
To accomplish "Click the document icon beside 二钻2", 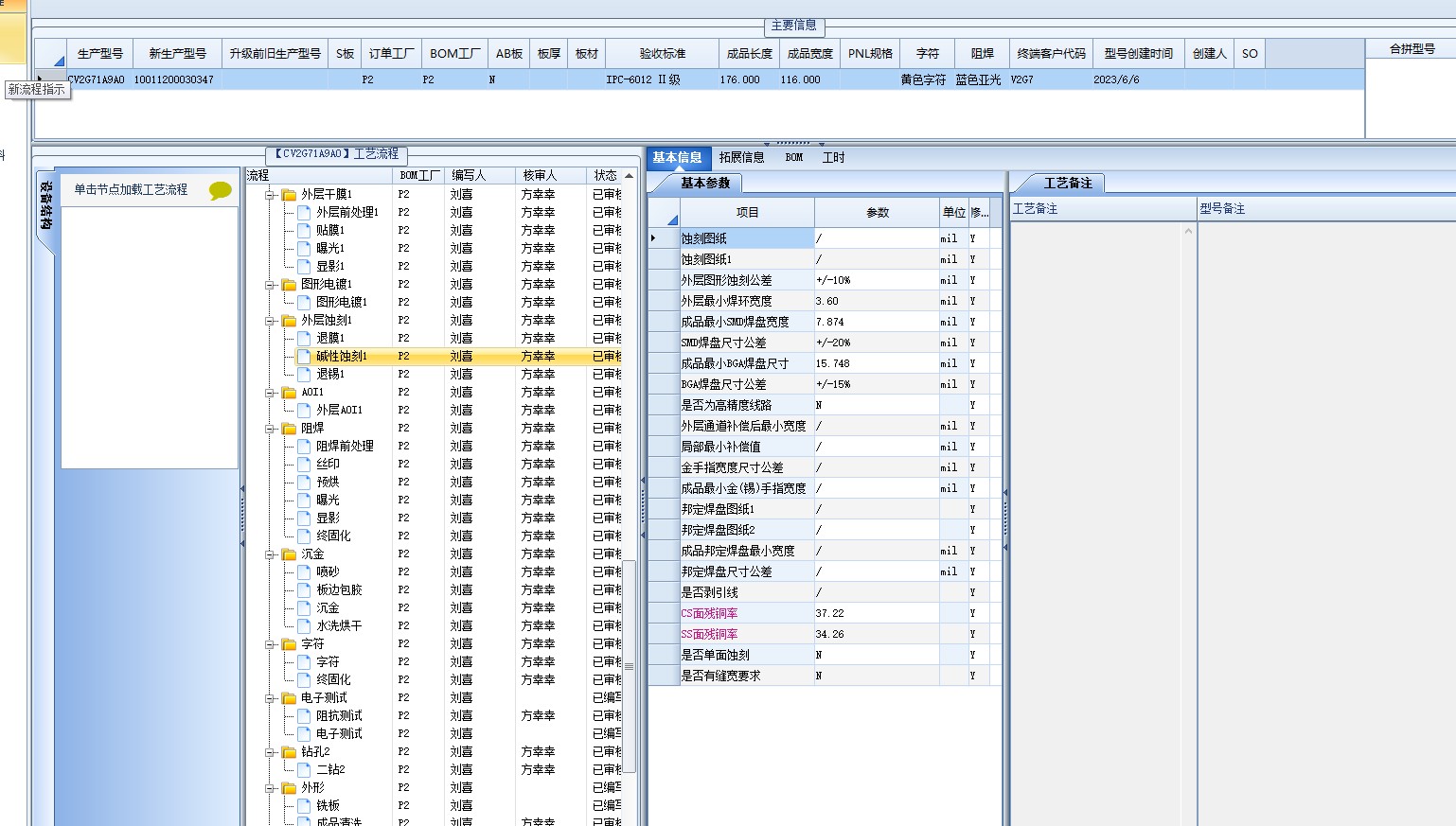I will tap(304, 769).
